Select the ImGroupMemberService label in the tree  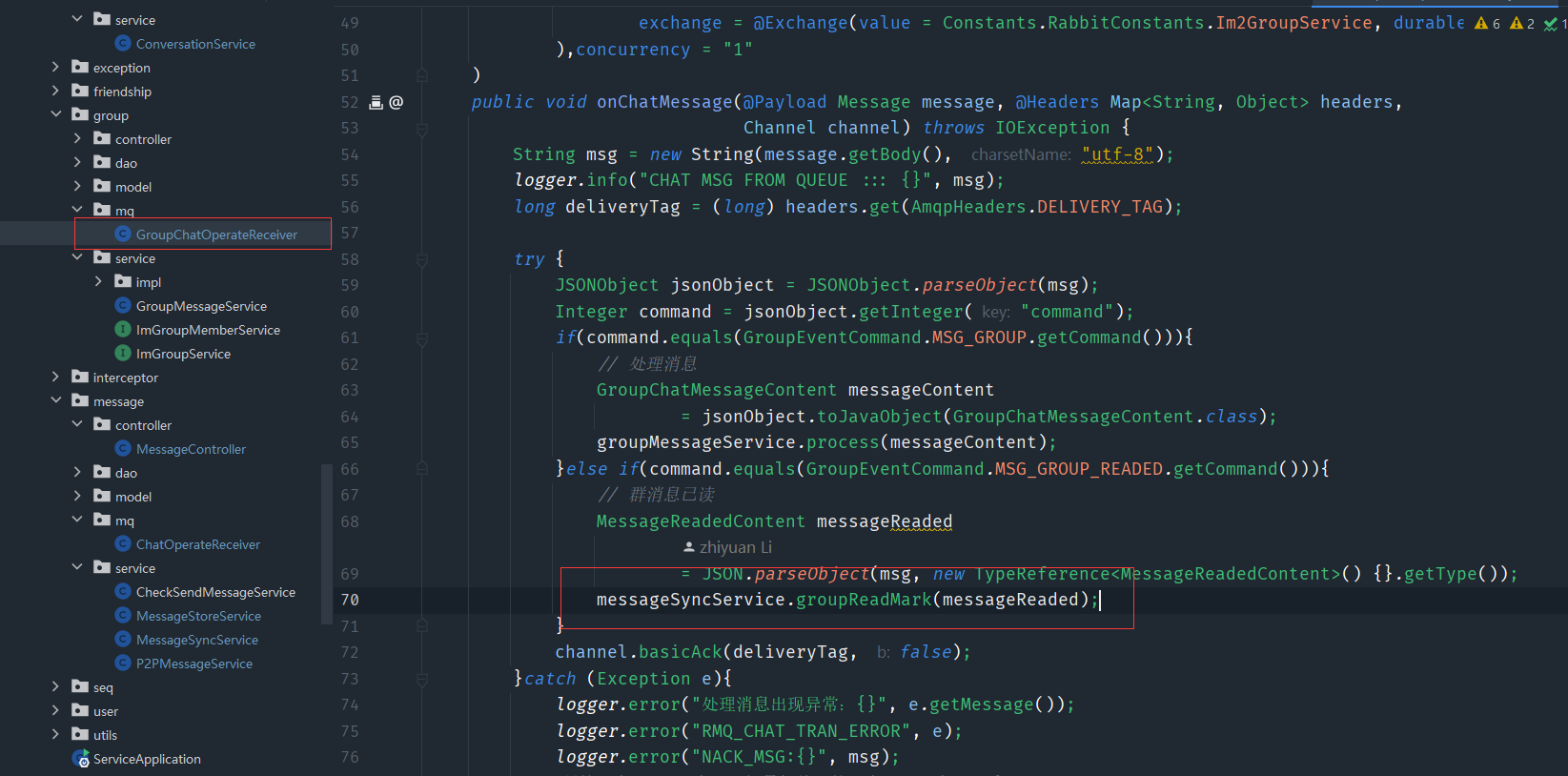tap(208, 330)
